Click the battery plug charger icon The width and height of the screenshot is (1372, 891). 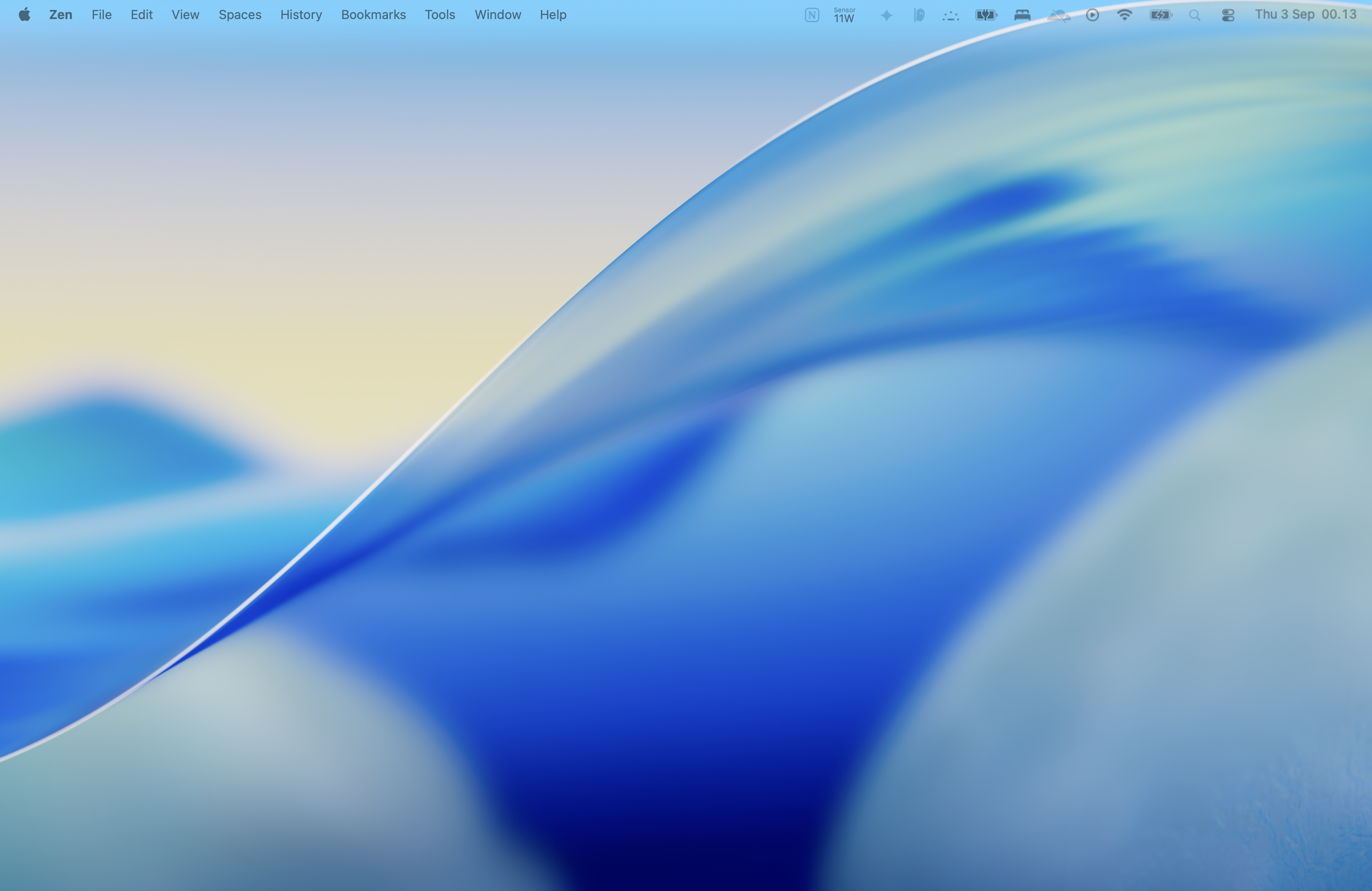(x=986, y=15)
